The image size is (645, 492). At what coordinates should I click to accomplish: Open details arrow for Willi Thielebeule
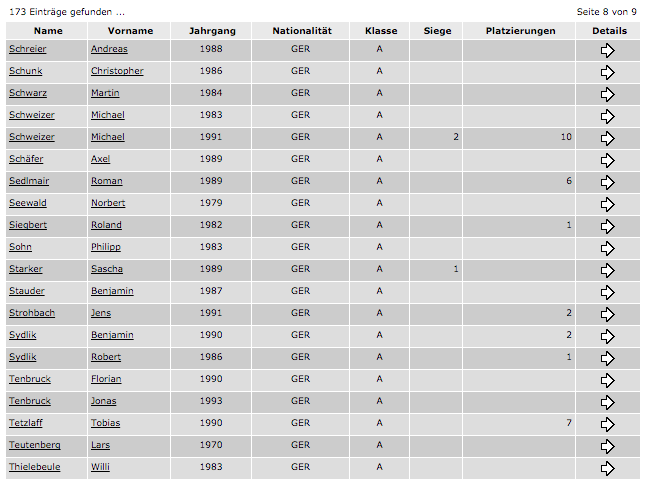point(607,468)
